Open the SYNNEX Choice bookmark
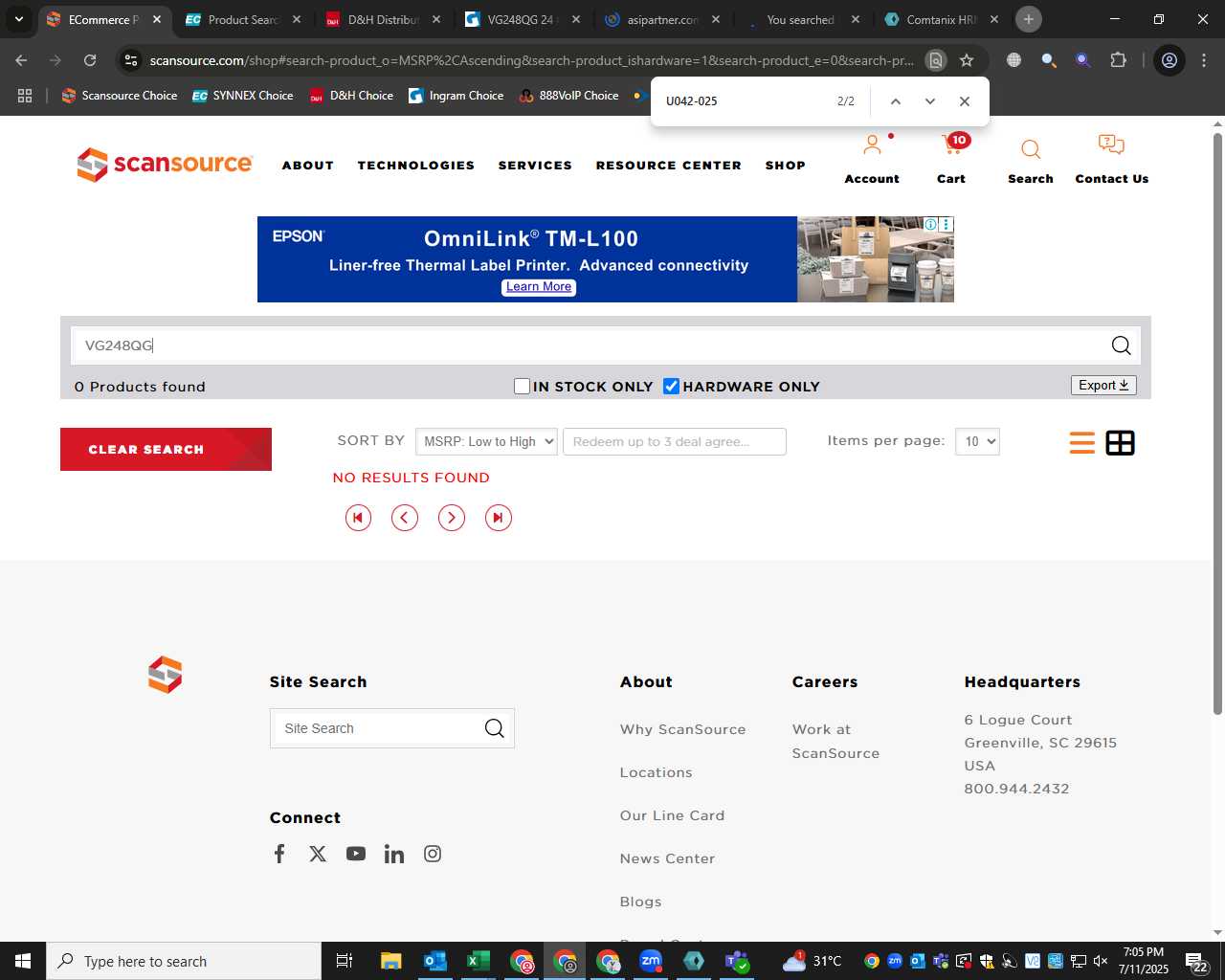Screen dimensions: 1225x980 click(x=243, y=96)
